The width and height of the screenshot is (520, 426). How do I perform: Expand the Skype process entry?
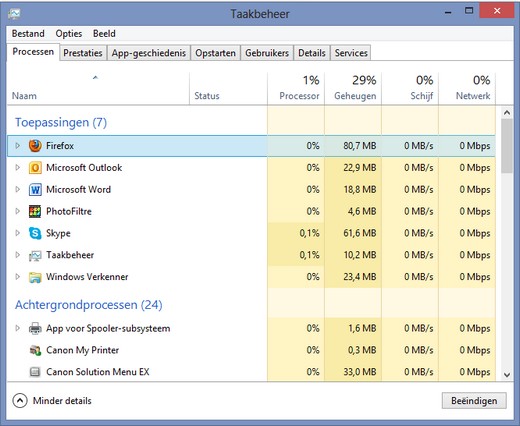[x=17, y=233]
